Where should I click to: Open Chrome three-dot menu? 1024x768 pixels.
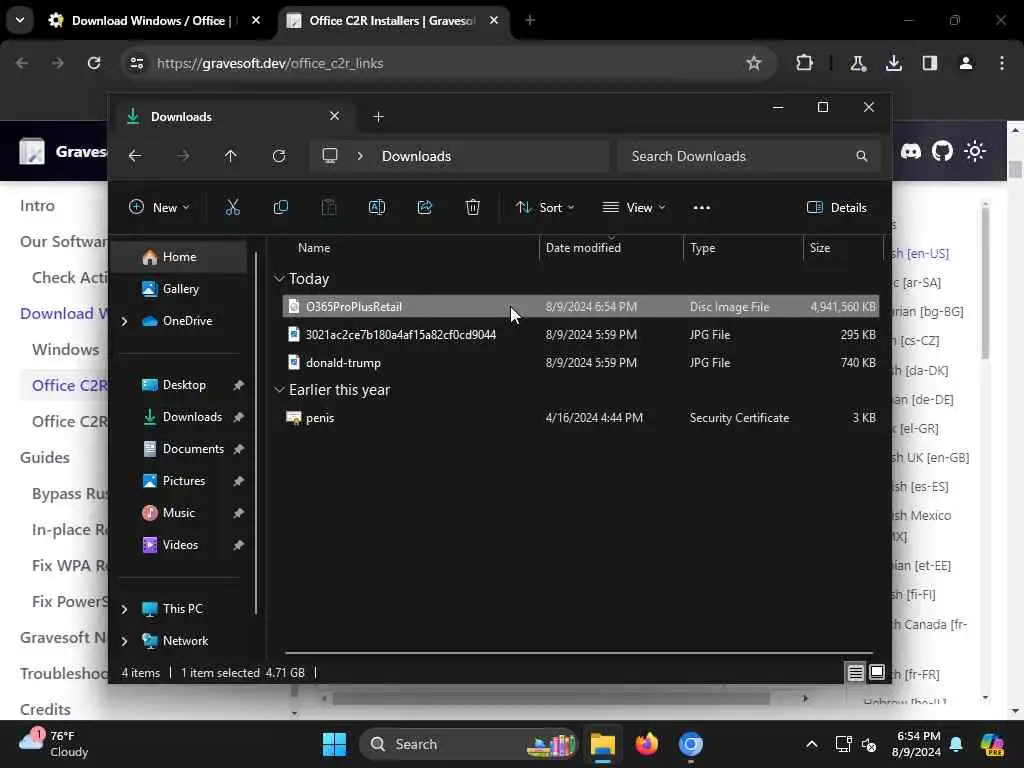[1002, 63]
